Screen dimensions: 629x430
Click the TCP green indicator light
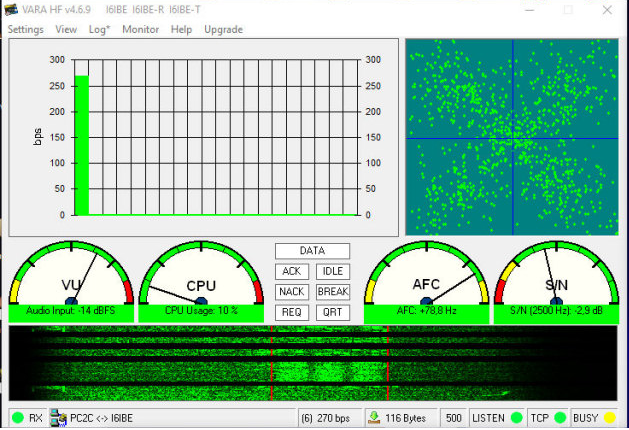point(560,418)
